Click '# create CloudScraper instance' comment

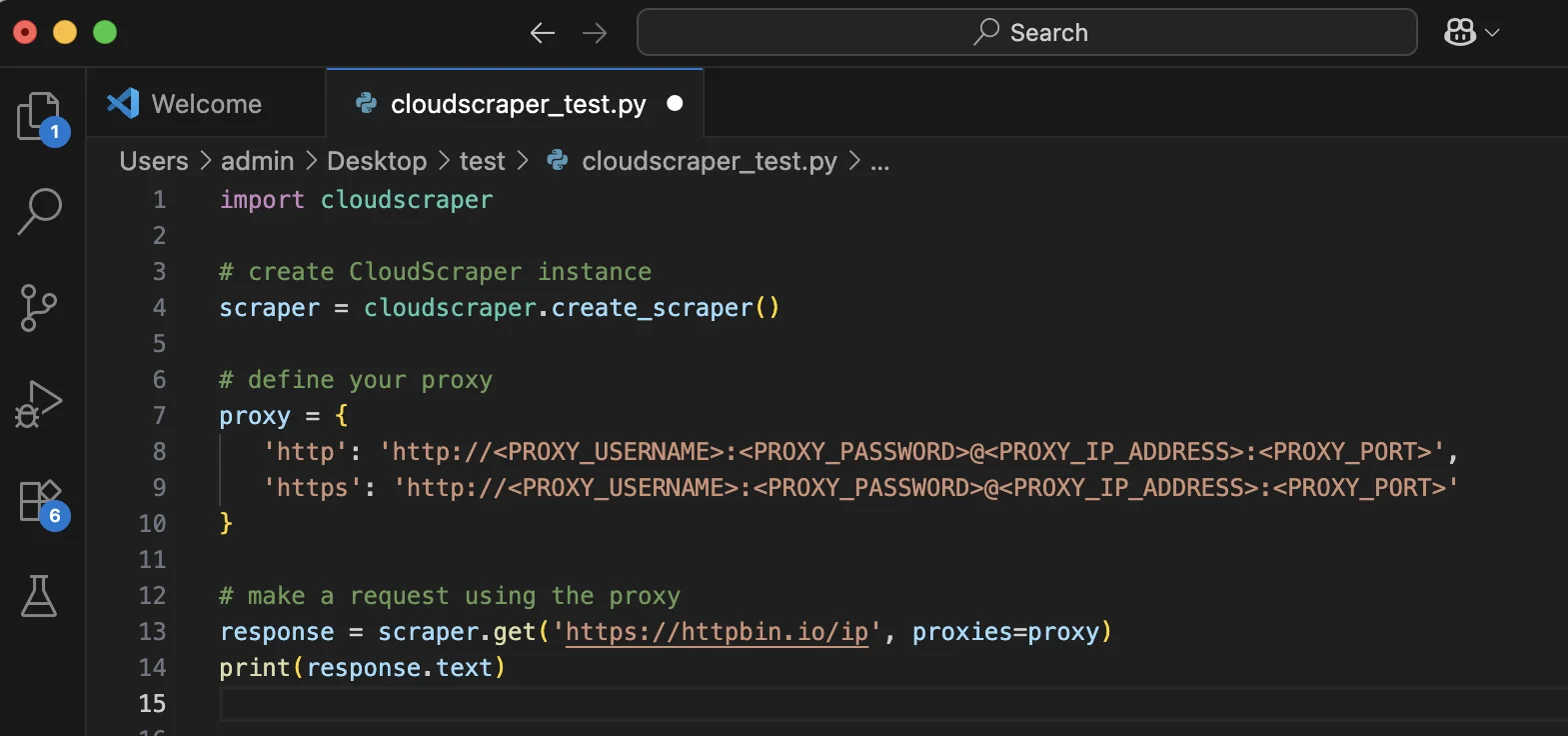pyautogui.click(x=435, y=272)
